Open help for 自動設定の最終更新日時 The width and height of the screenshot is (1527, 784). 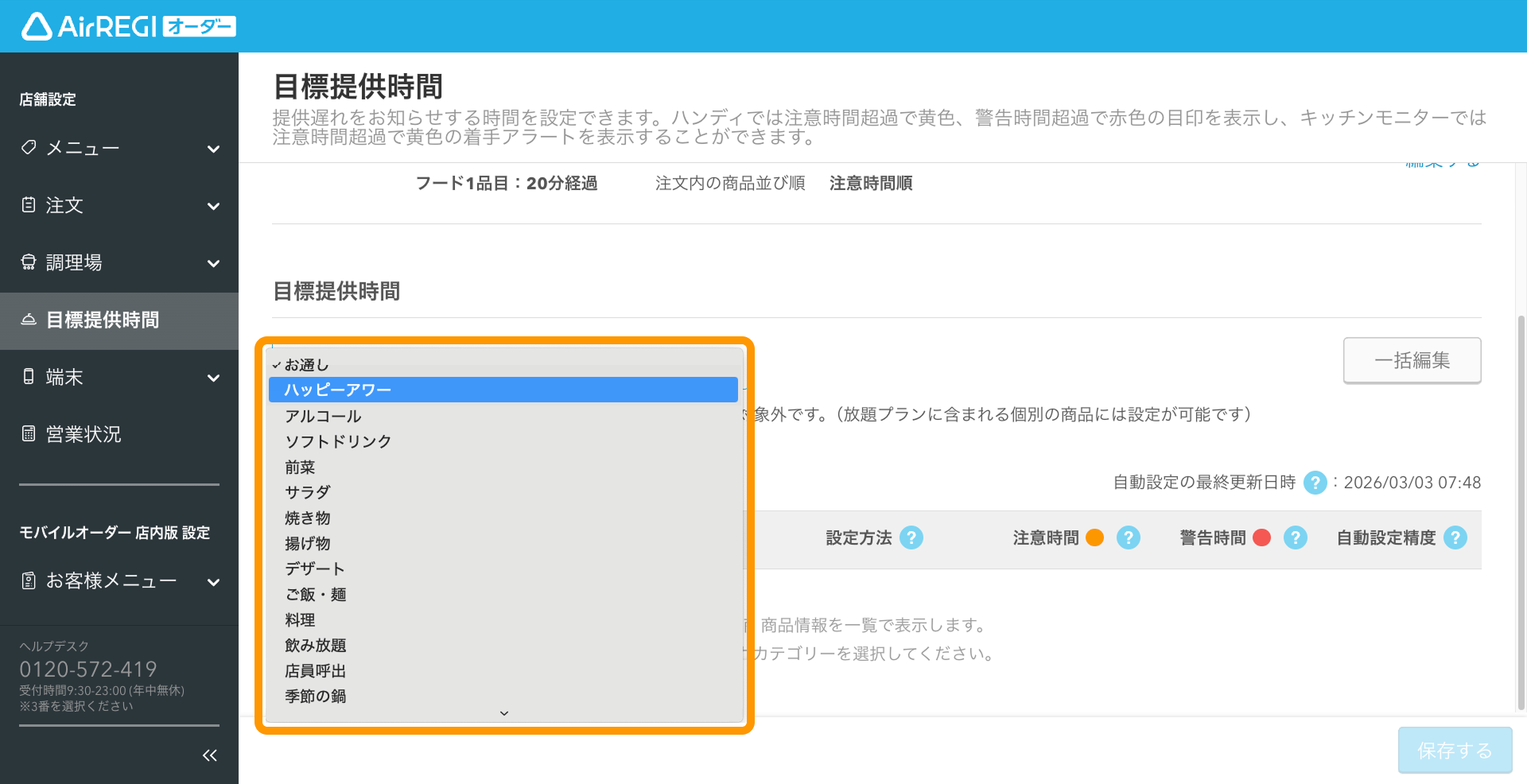1315,483
